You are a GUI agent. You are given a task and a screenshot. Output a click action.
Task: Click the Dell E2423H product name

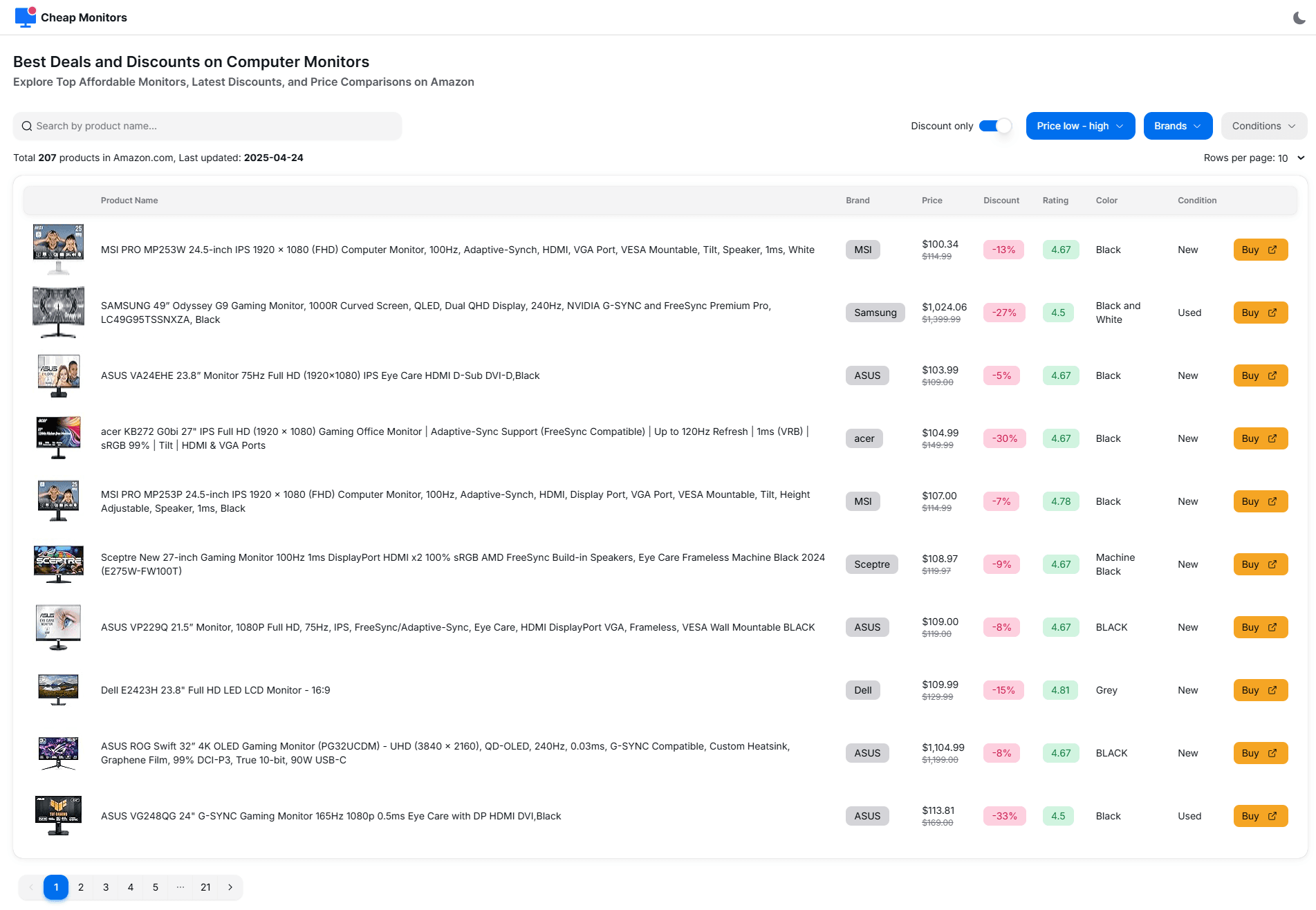[x=215, y=690]
